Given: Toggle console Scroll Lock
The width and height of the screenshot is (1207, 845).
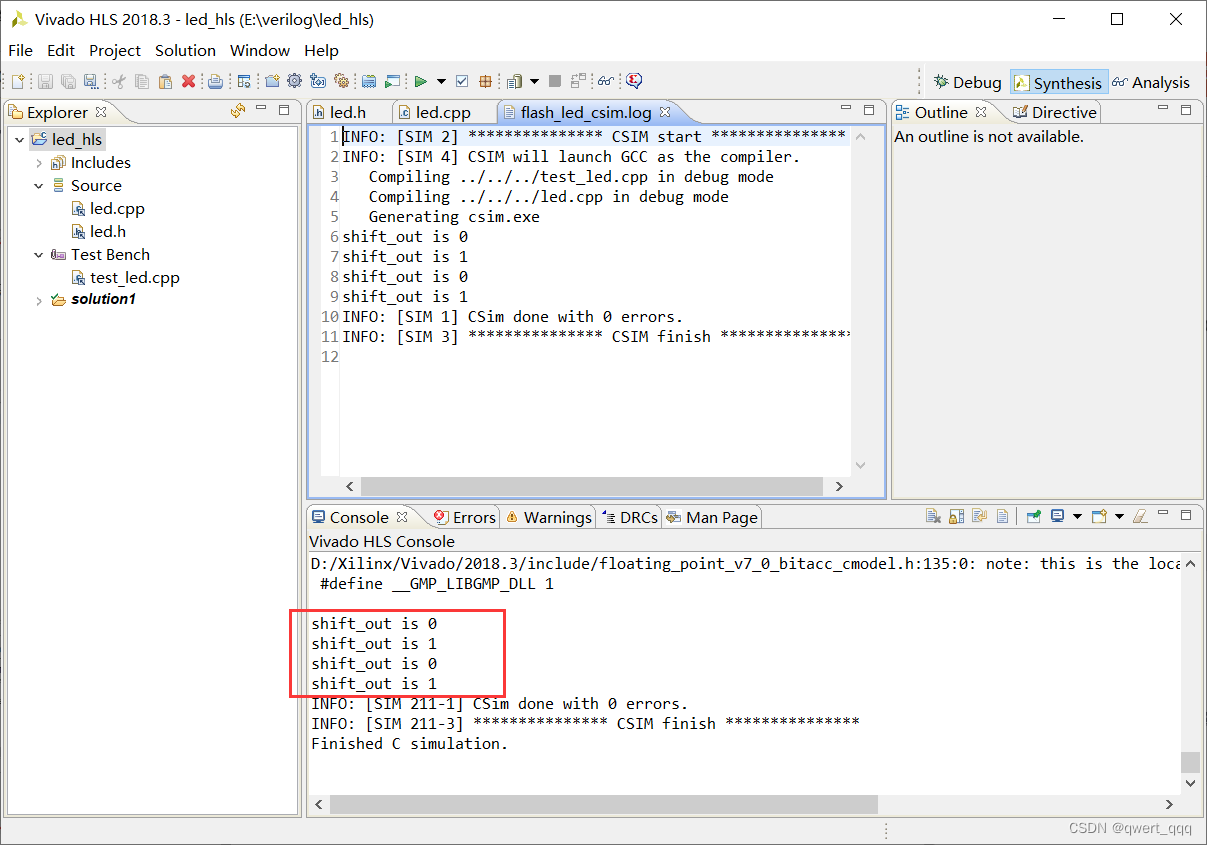Looking at the screenshot, I should point(956,516).
